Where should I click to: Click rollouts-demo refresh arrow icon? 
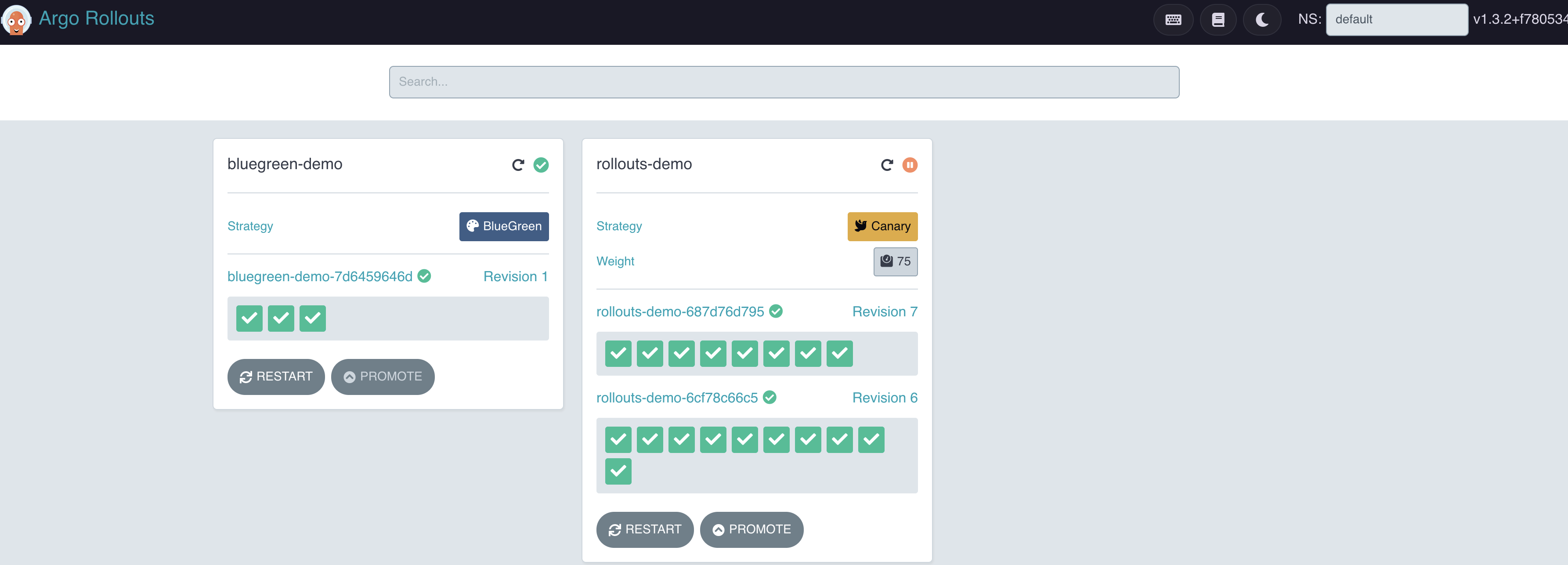tap(887, 165)
